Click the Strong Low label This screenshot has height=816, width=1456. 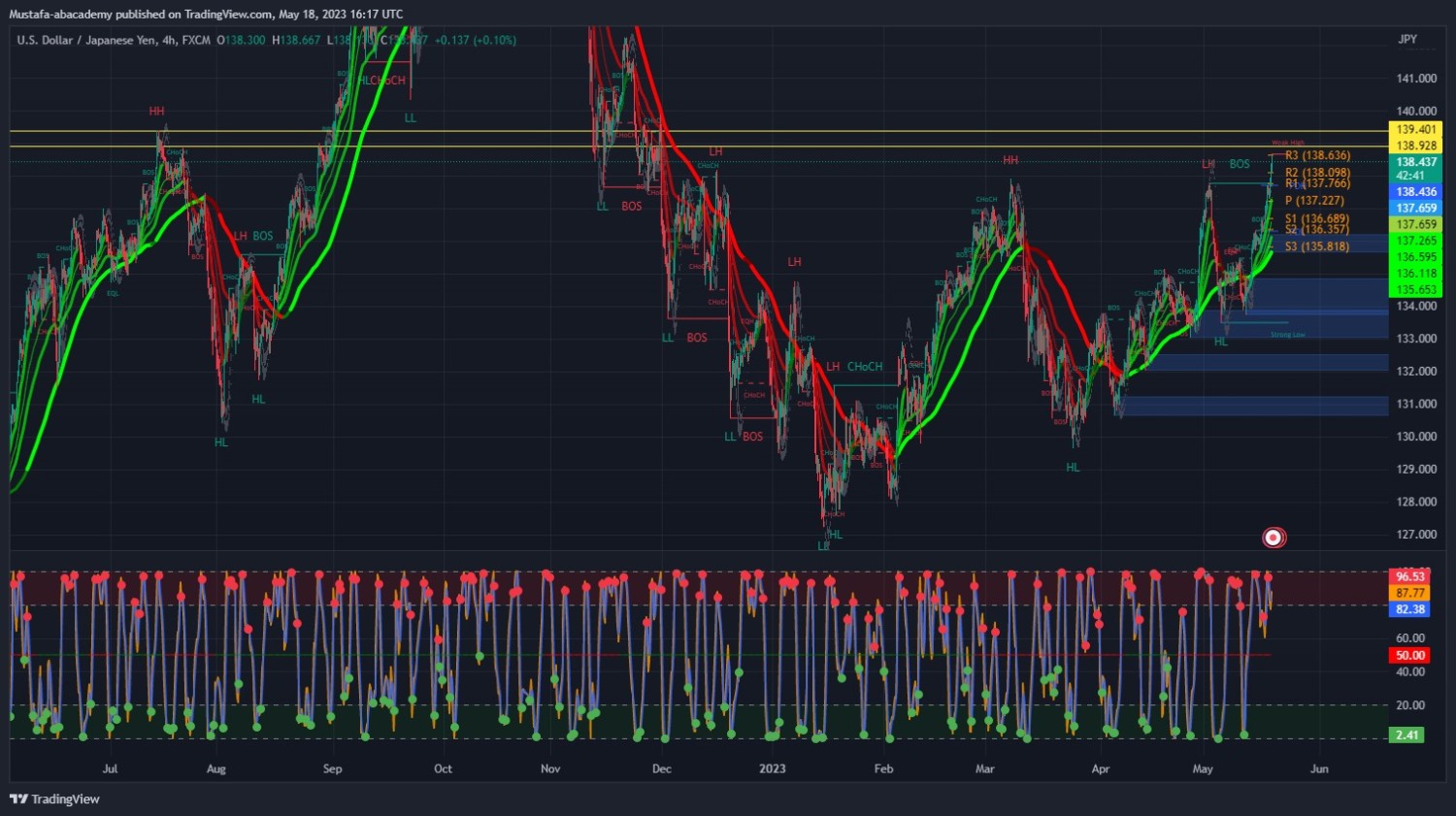[1287, 335]
